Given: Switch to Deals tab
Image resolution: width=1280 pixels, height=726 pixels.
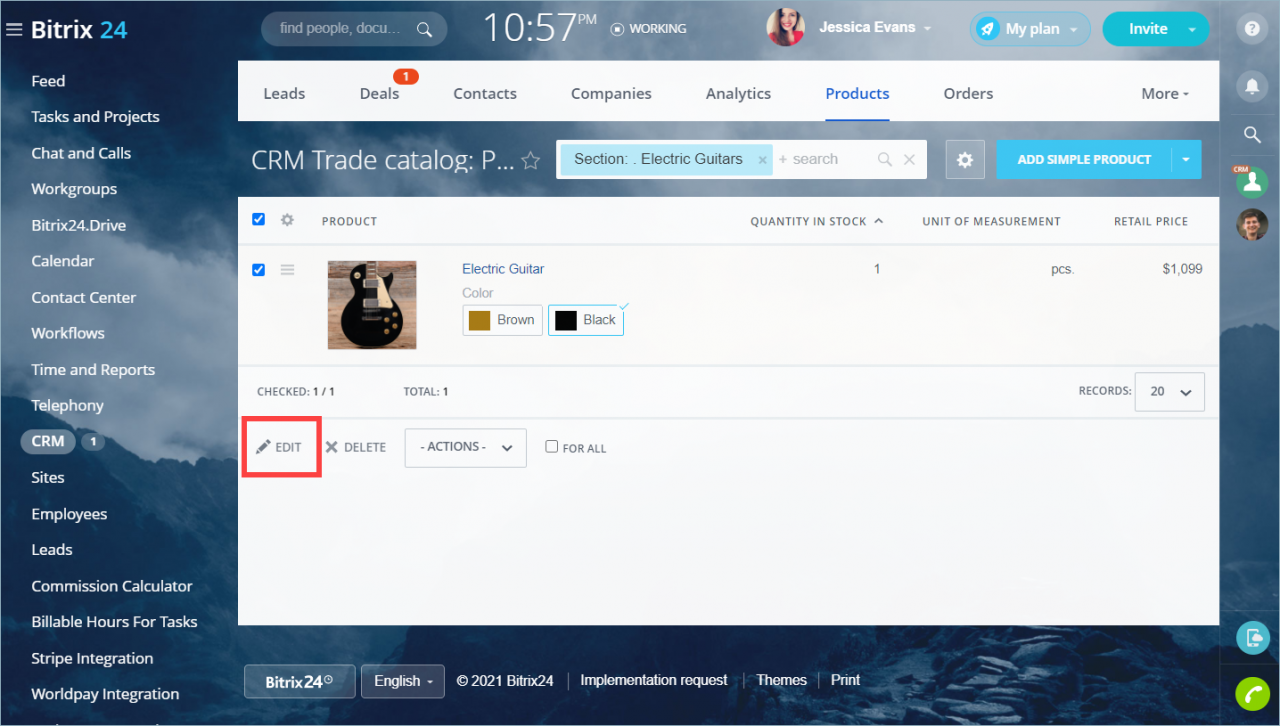Looking at the screenshot, I should click(x=379, y=94).
